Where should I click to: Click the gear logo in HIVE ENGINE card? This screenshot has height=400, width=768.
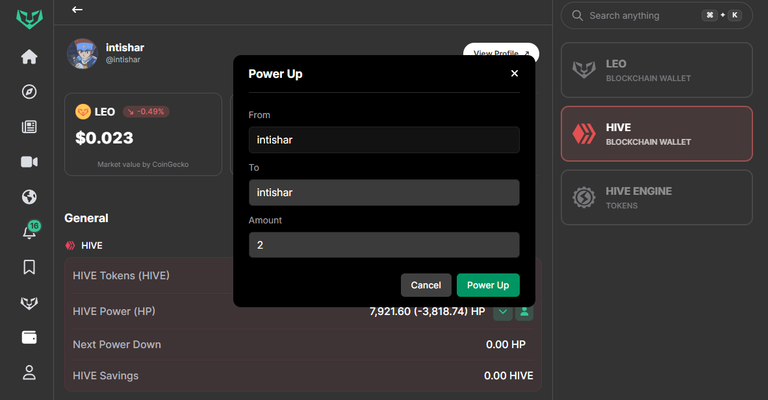tap(584, 197)
